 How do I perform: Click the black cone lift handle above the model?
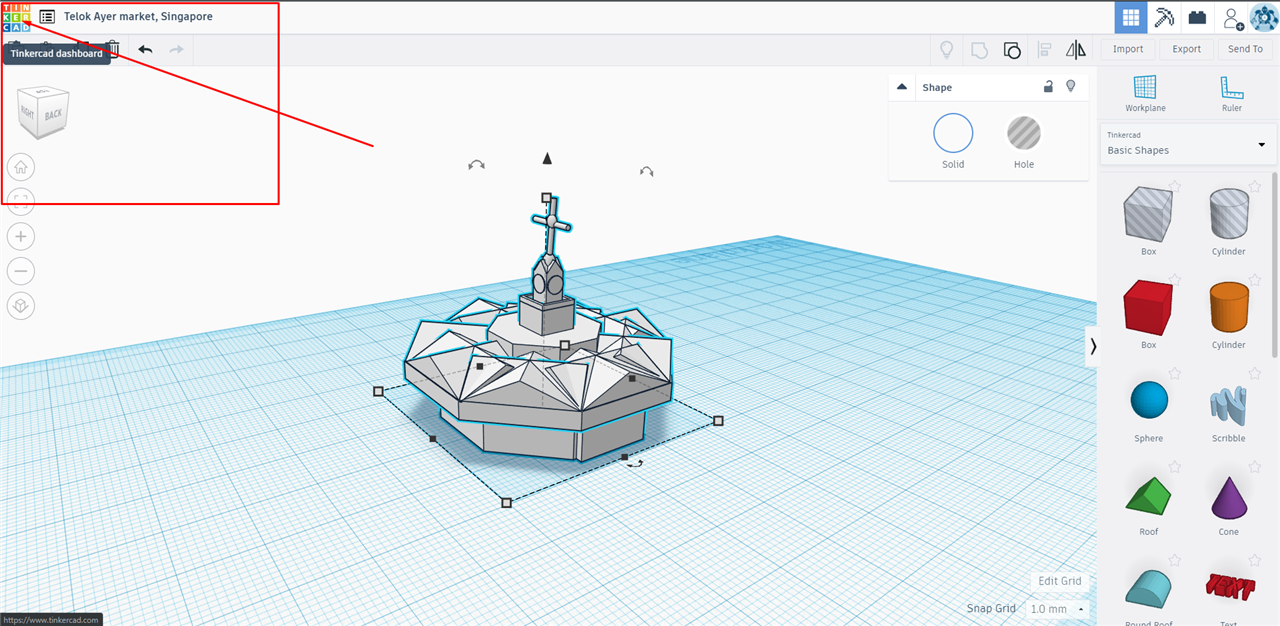coord(547,158)
